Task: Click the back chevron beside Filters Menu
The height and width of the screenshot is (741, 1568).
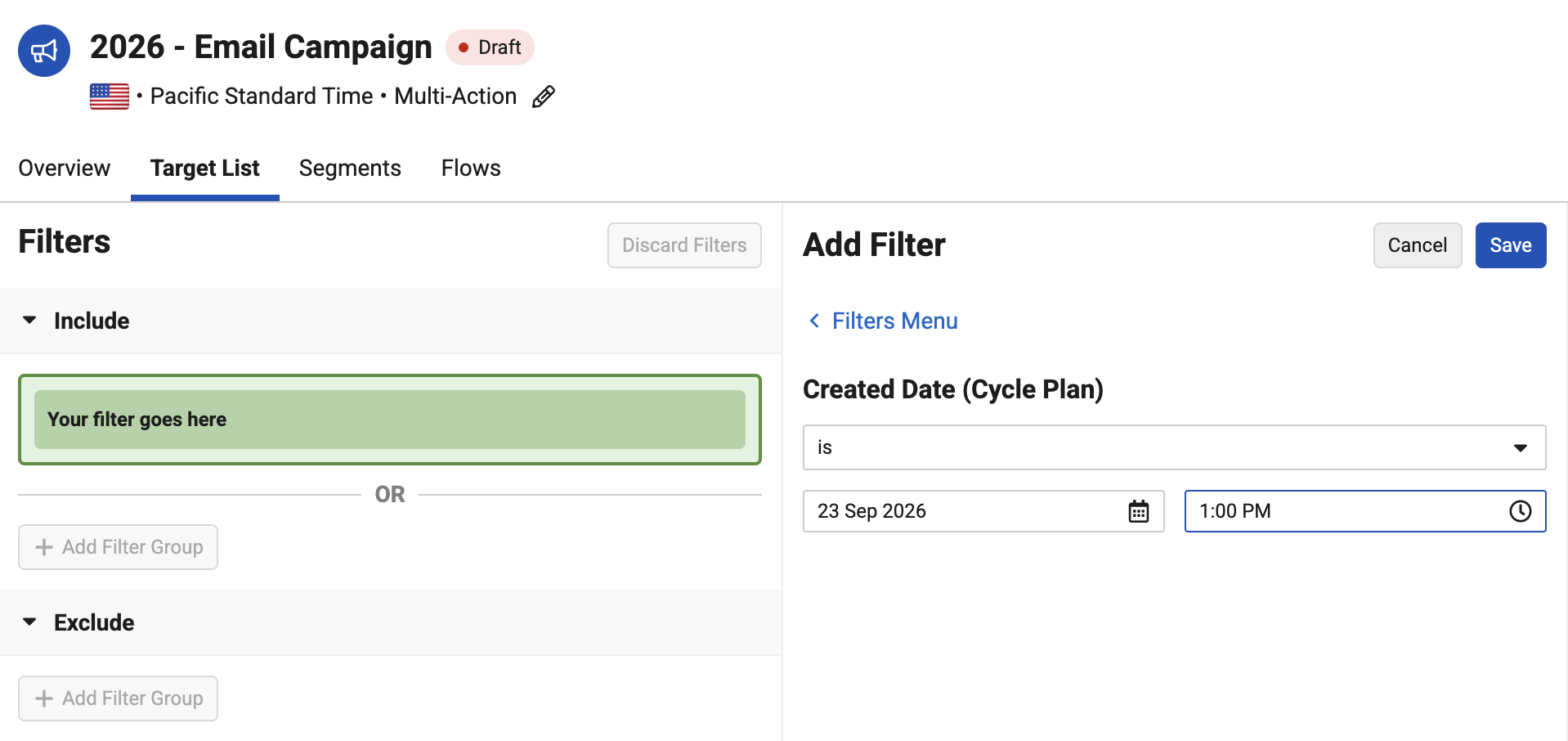Action: [814, 321]
